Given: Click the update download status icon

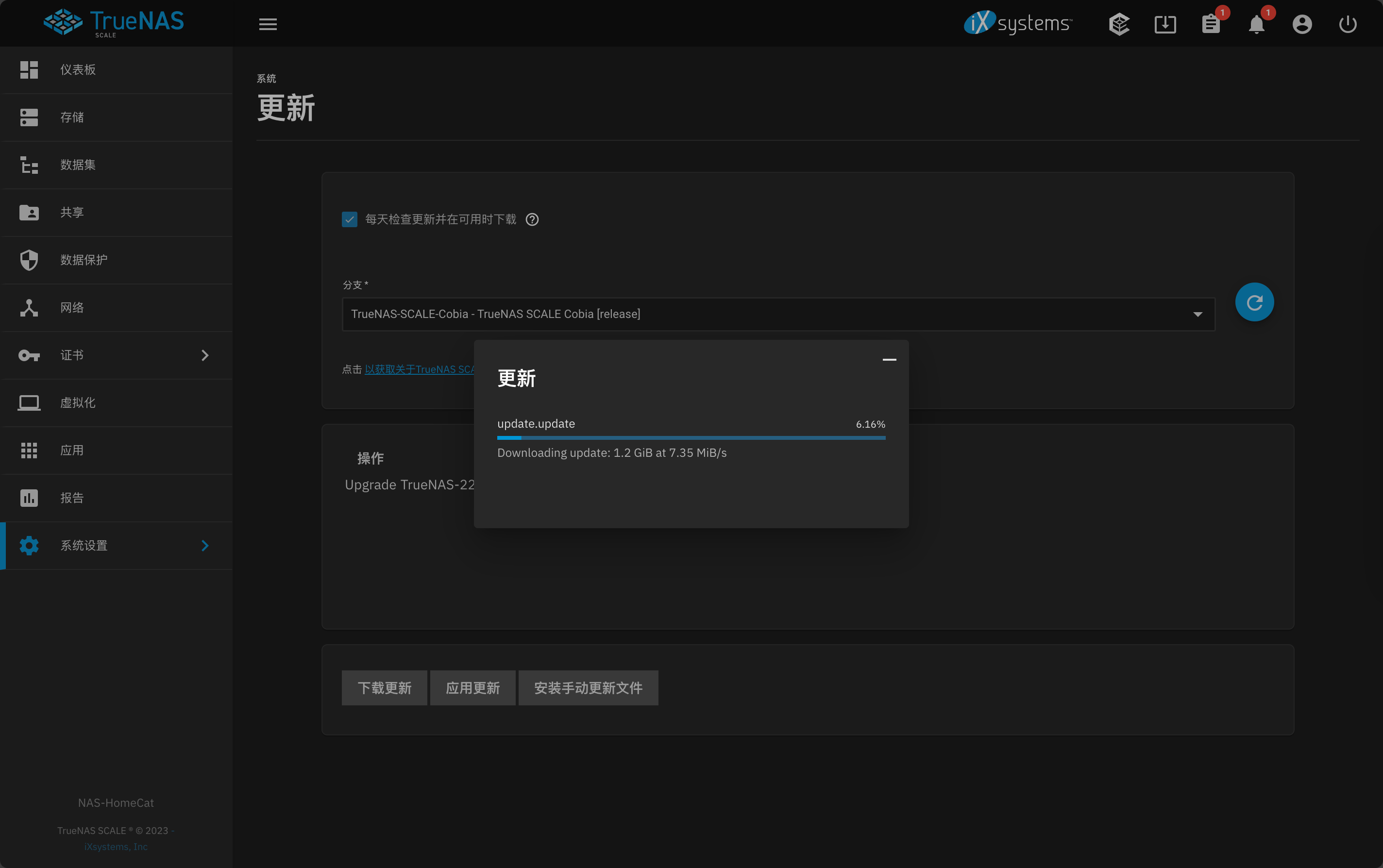Looking at the screenshot, I should coord(1165,24).
